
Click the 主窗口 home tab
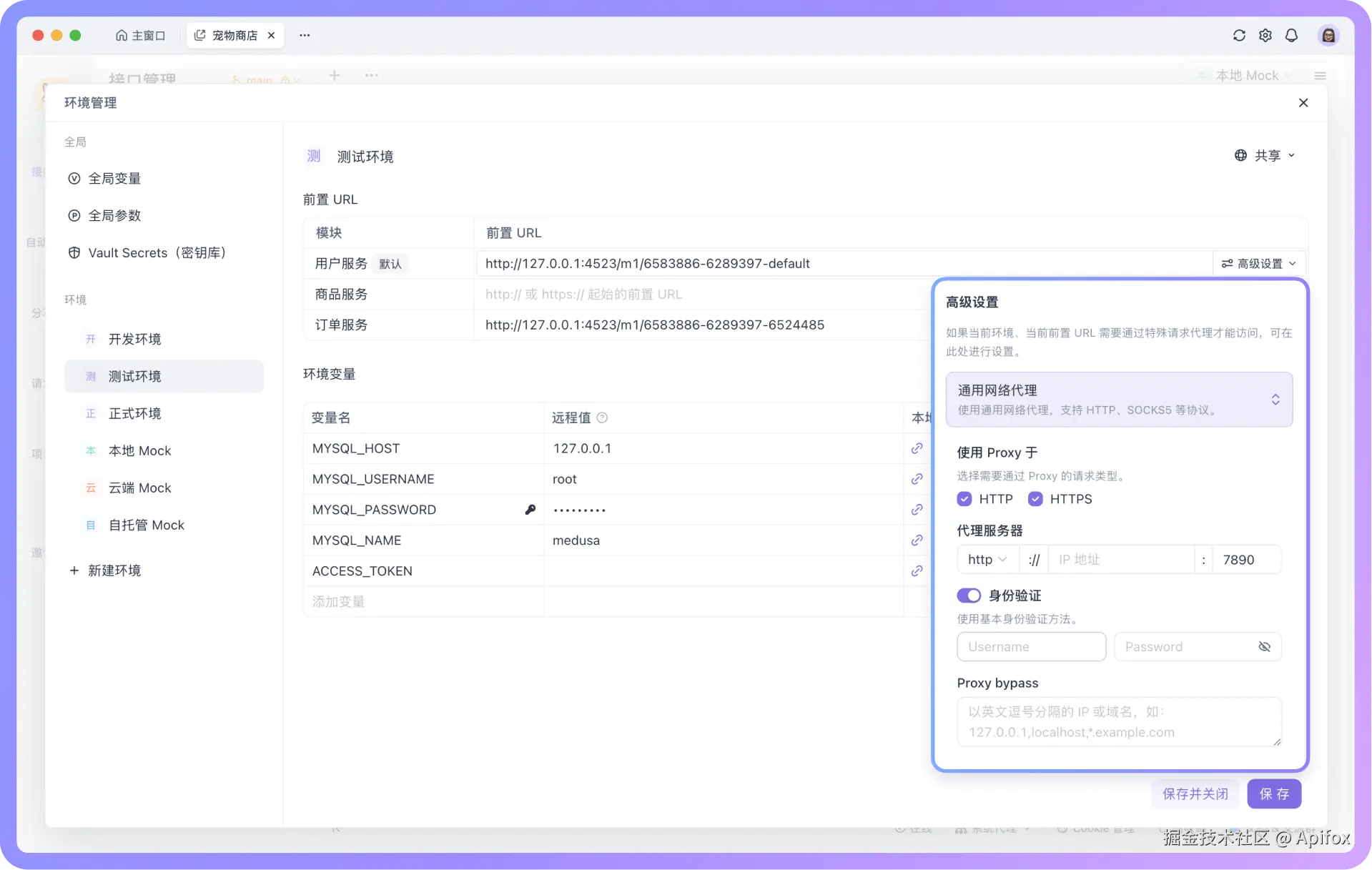click(140, 35)
